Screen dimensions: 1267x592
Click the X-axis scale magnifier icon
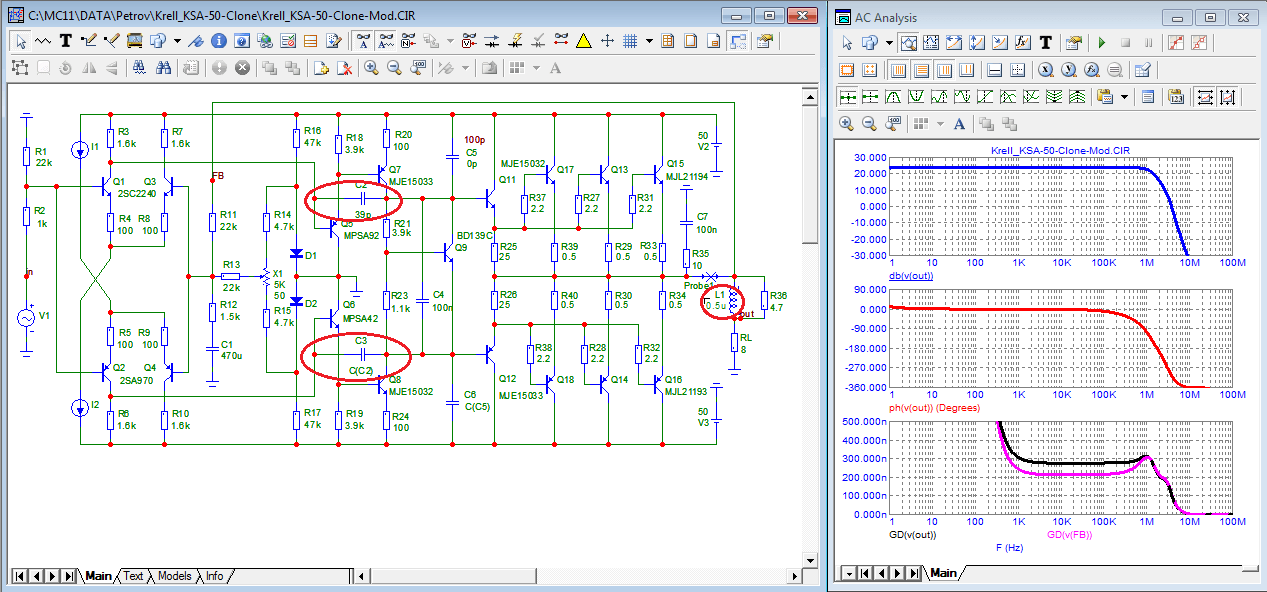[1045, 70]
